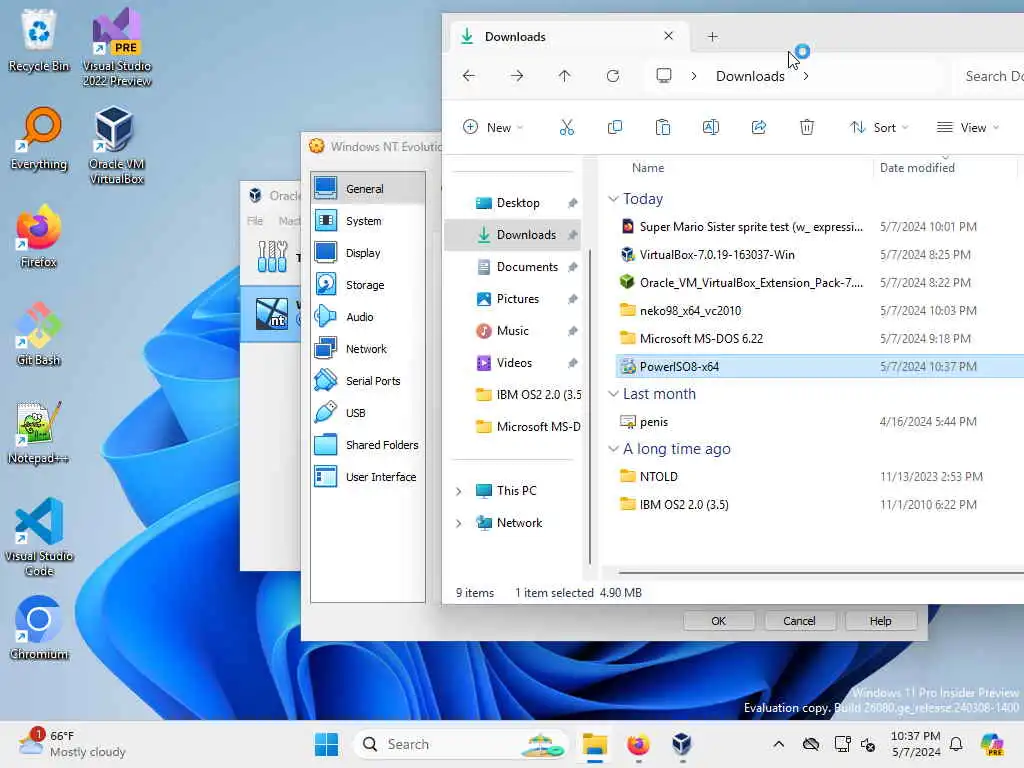
Task: Open the Display settings category
Action: click(x=368, y=253)
